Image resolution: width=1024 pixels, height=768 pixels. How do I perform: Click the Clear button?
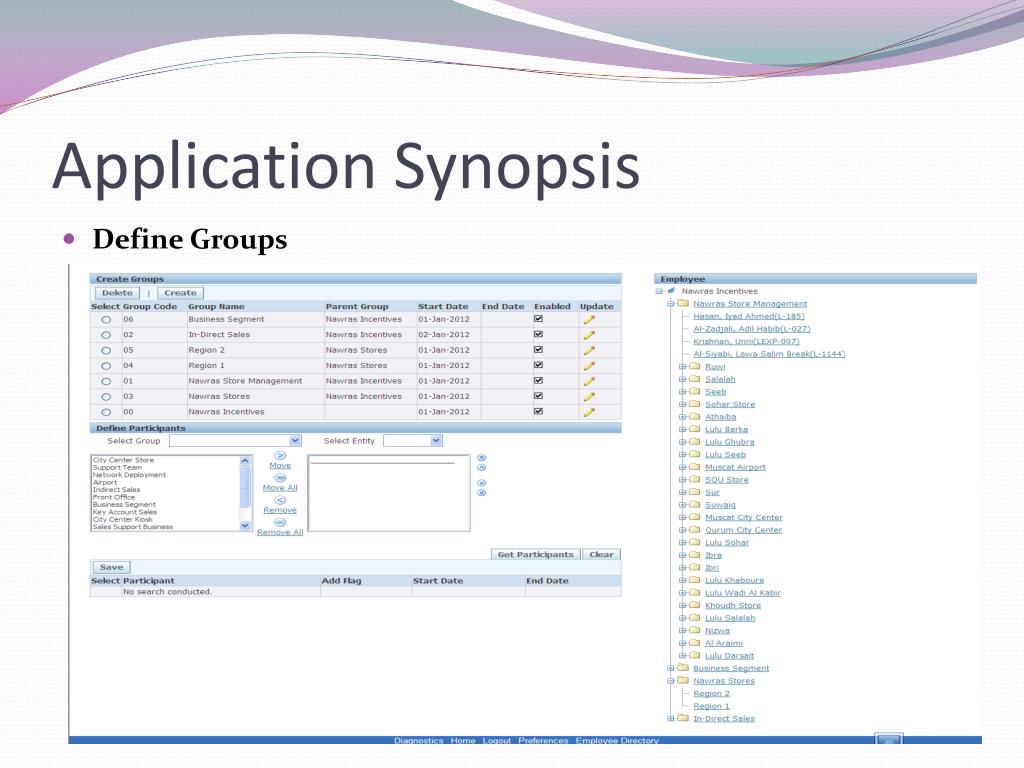tap(601, 554)
